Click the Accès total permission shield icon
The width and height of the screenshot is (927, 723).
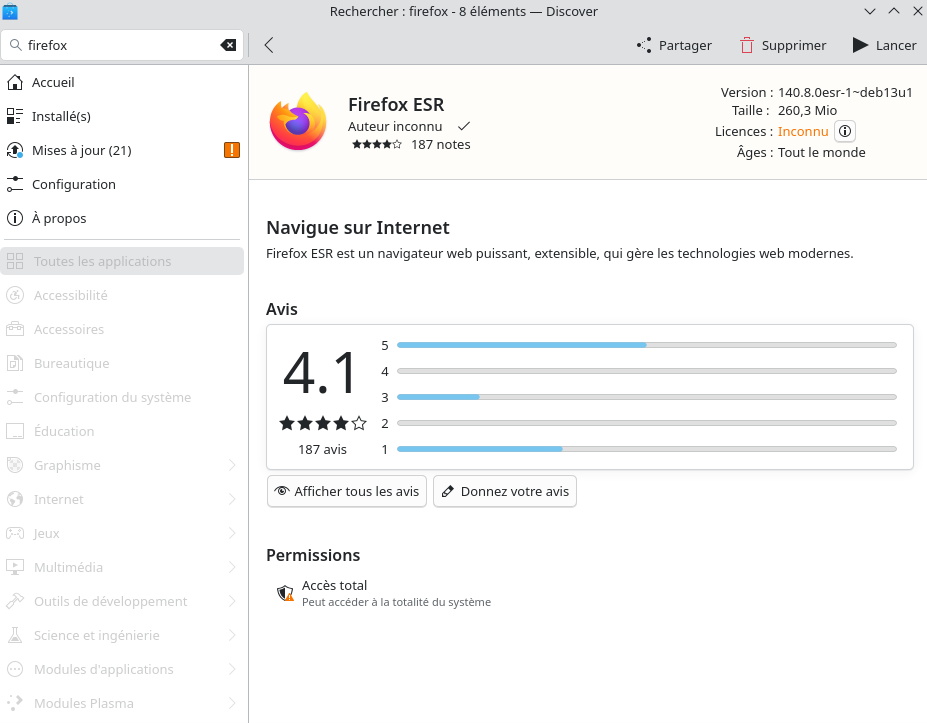(285, 593)
